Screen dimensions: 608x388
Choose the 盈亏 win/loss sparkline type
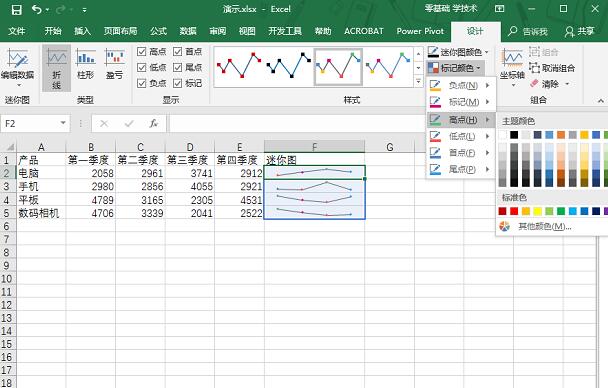click(114, 65)
